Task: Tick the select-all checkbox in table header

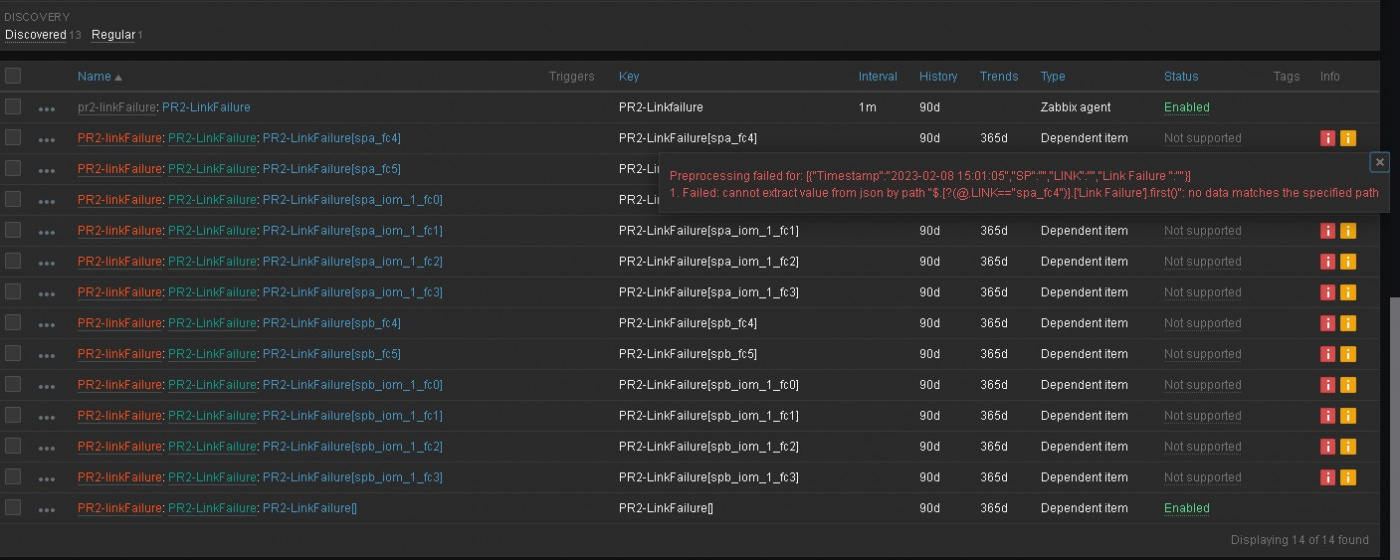Action: (x=13, y=76)
